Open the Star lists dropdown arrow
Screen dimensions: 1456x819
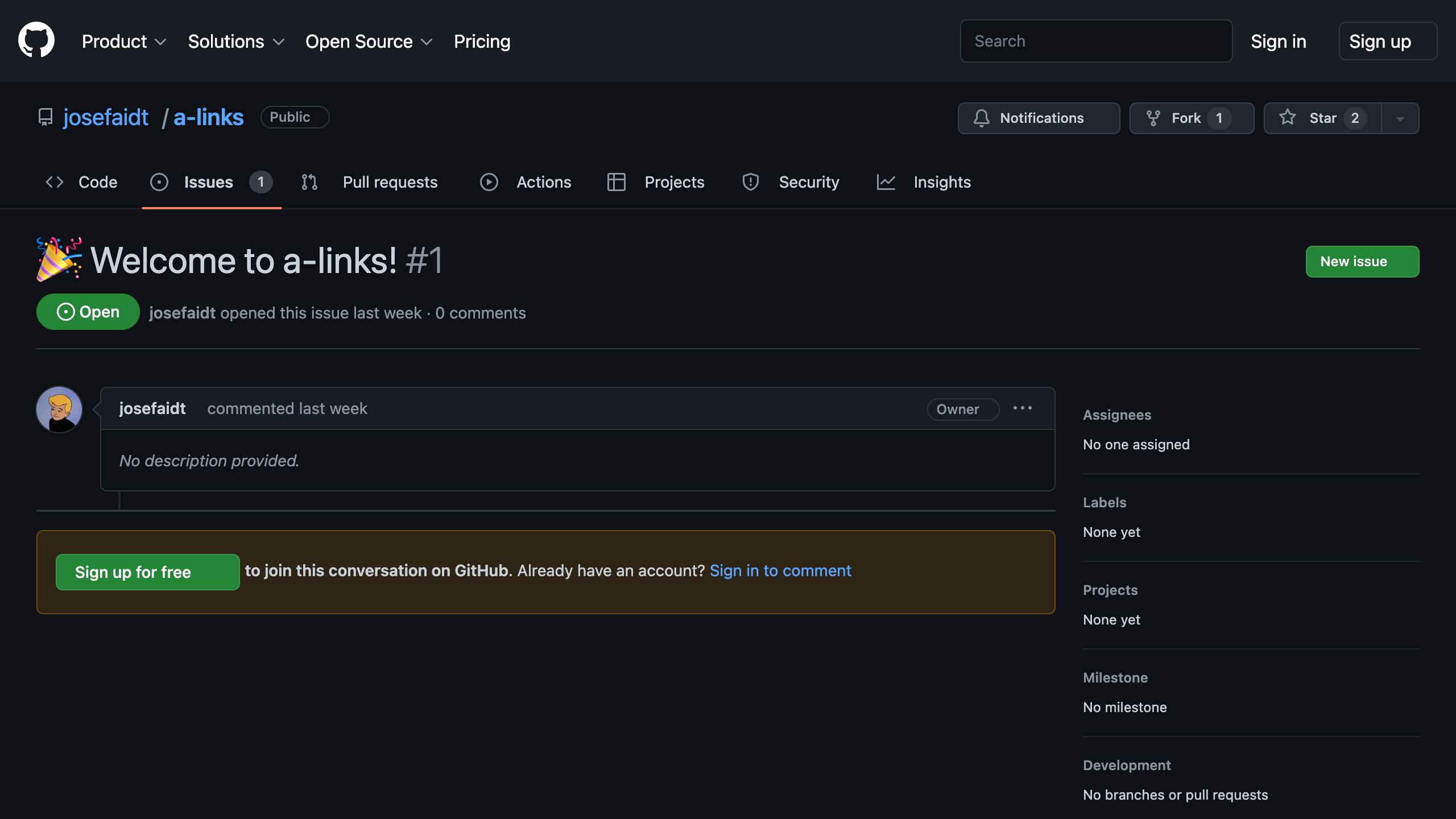[1400, 118]
